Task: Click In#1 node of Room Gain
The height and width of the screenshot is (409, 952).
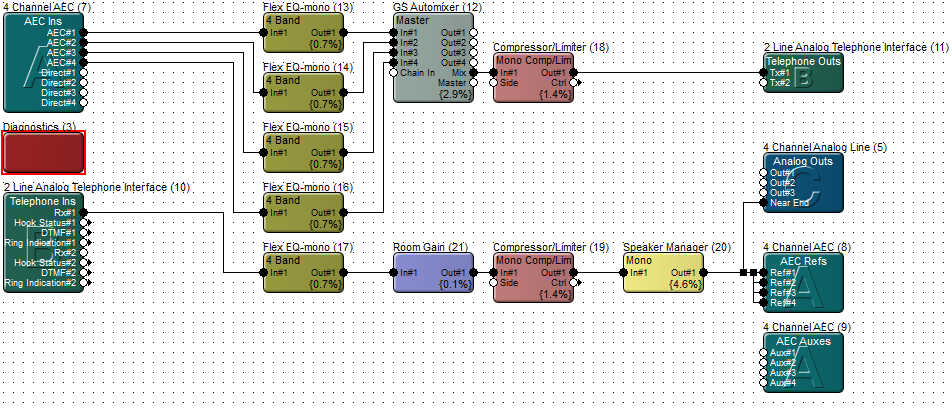Action: click(393, 272)
